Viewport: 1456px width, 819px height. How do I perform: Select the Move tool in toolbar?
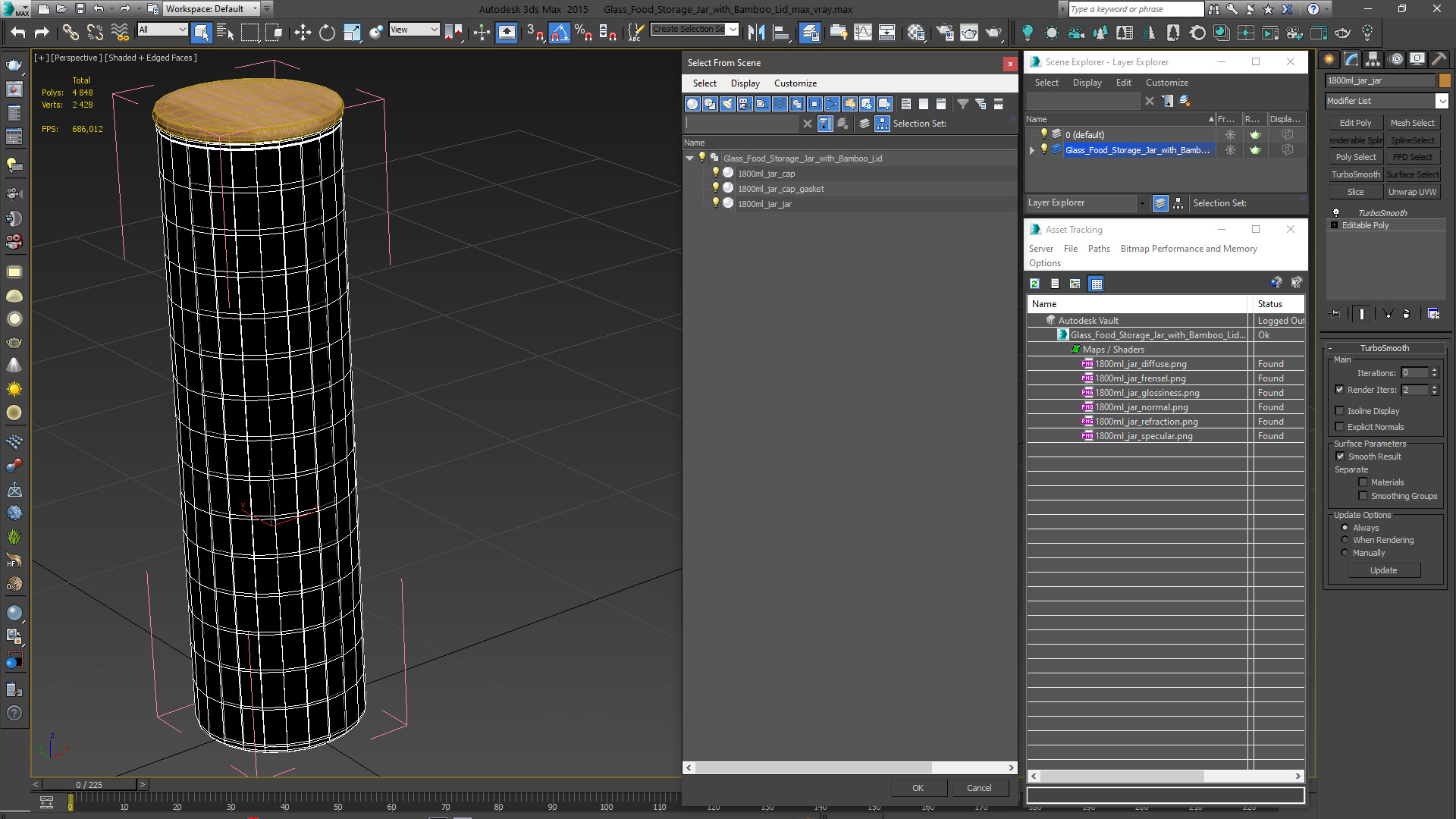pyautogui.click(x=303, y=32)
